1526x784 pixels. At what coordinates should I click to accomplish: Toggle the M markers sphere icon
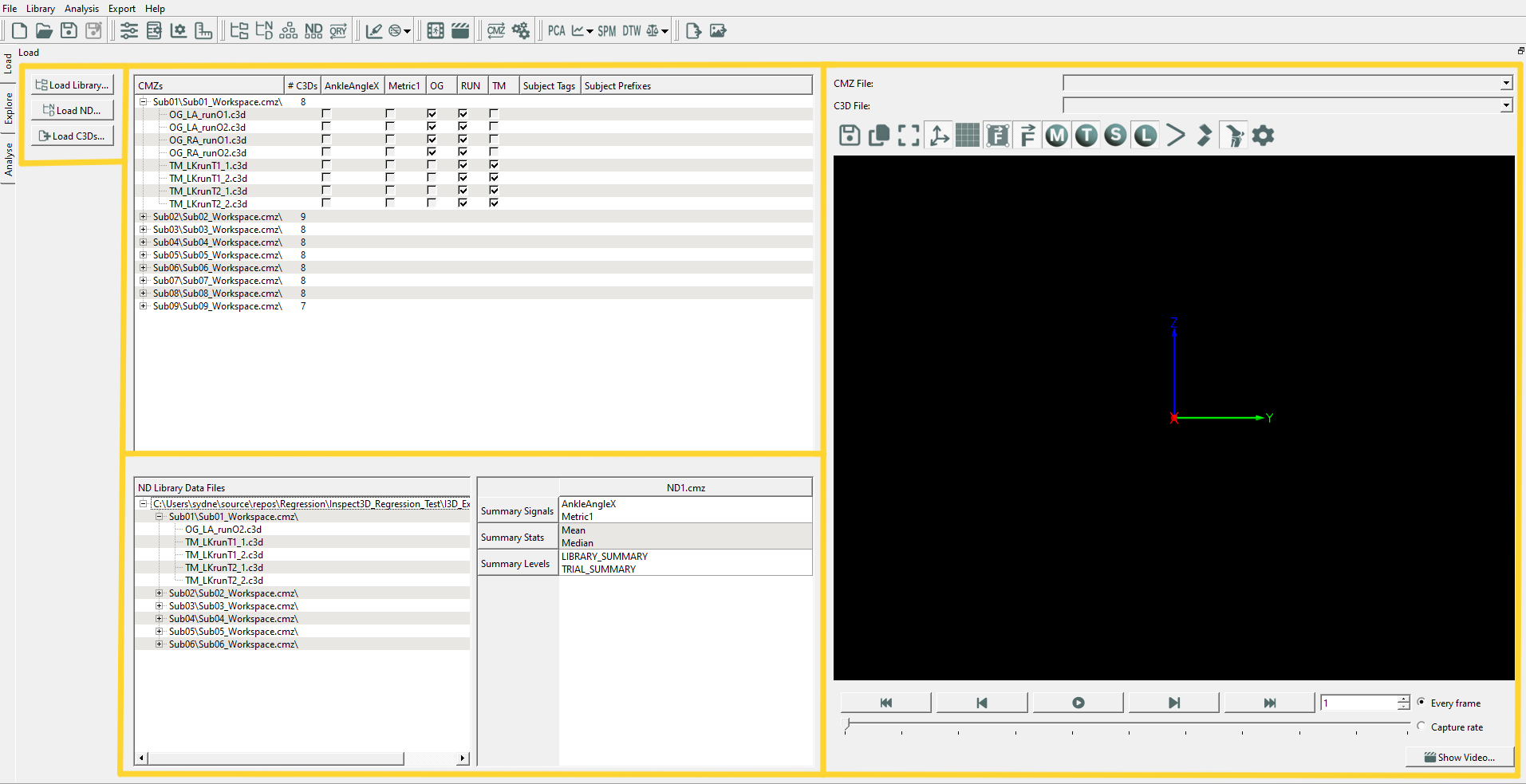point(1057,136)
